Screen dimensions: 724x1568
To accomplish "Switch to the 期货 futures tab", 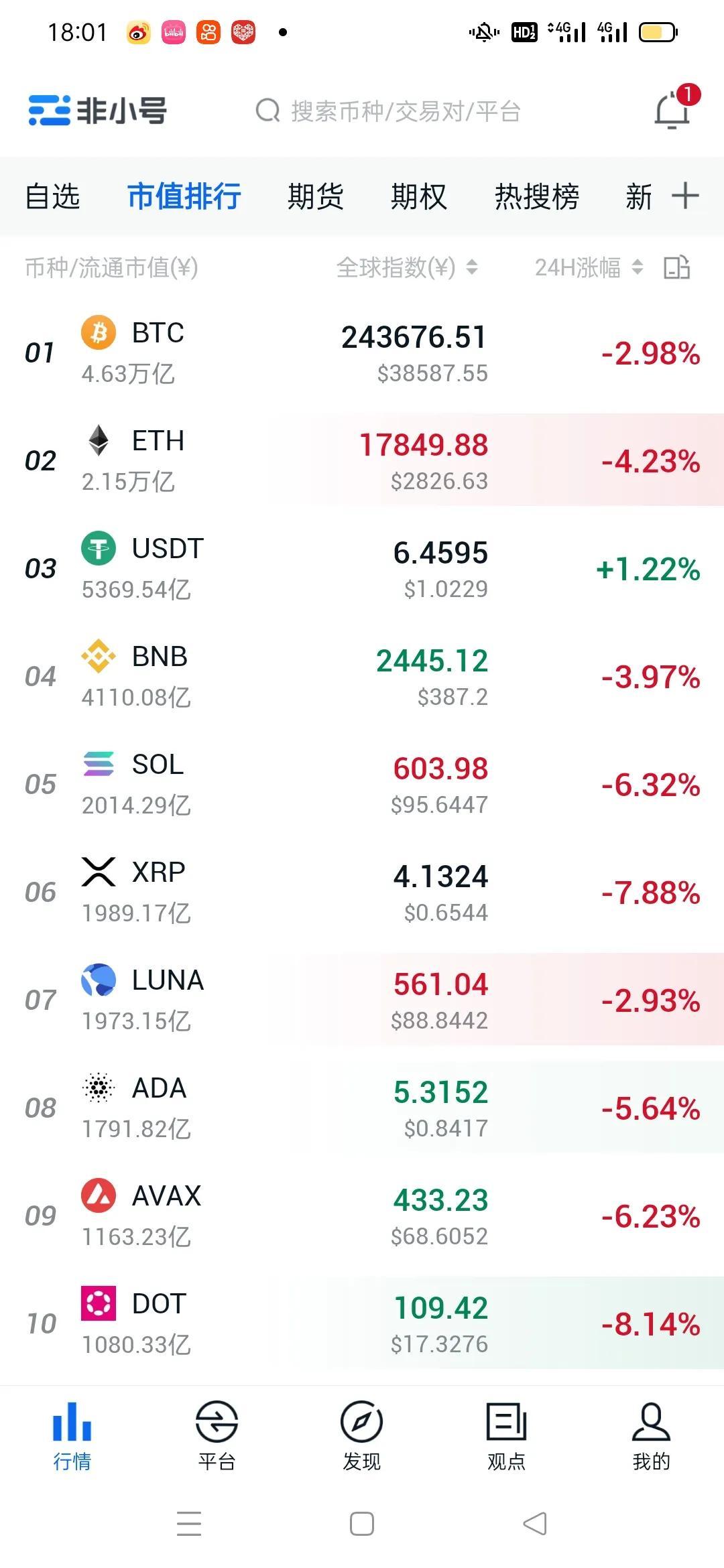I will [x=315, y=196].
